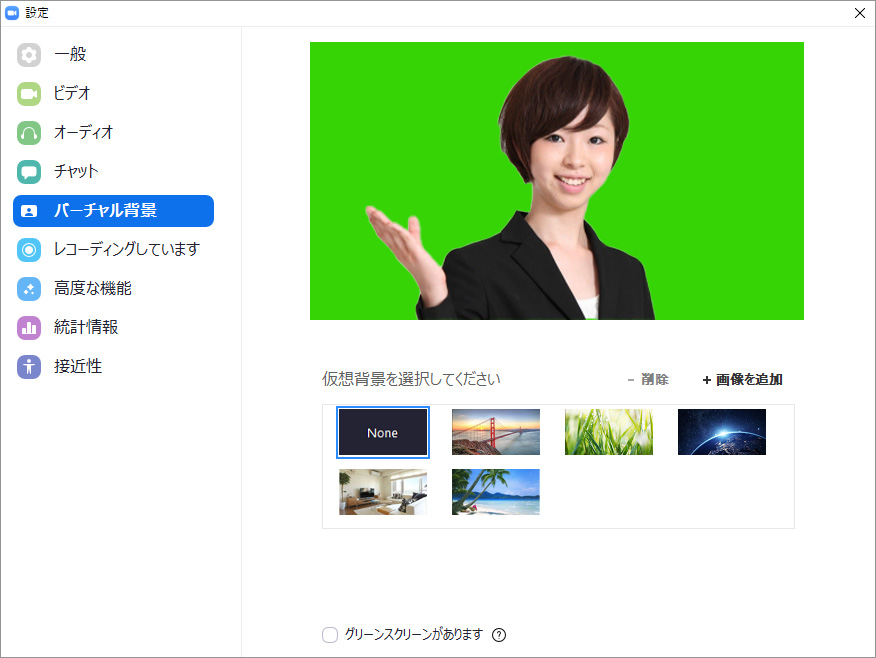
Task: Click the chat speech bubble icon
Action: 29,172
